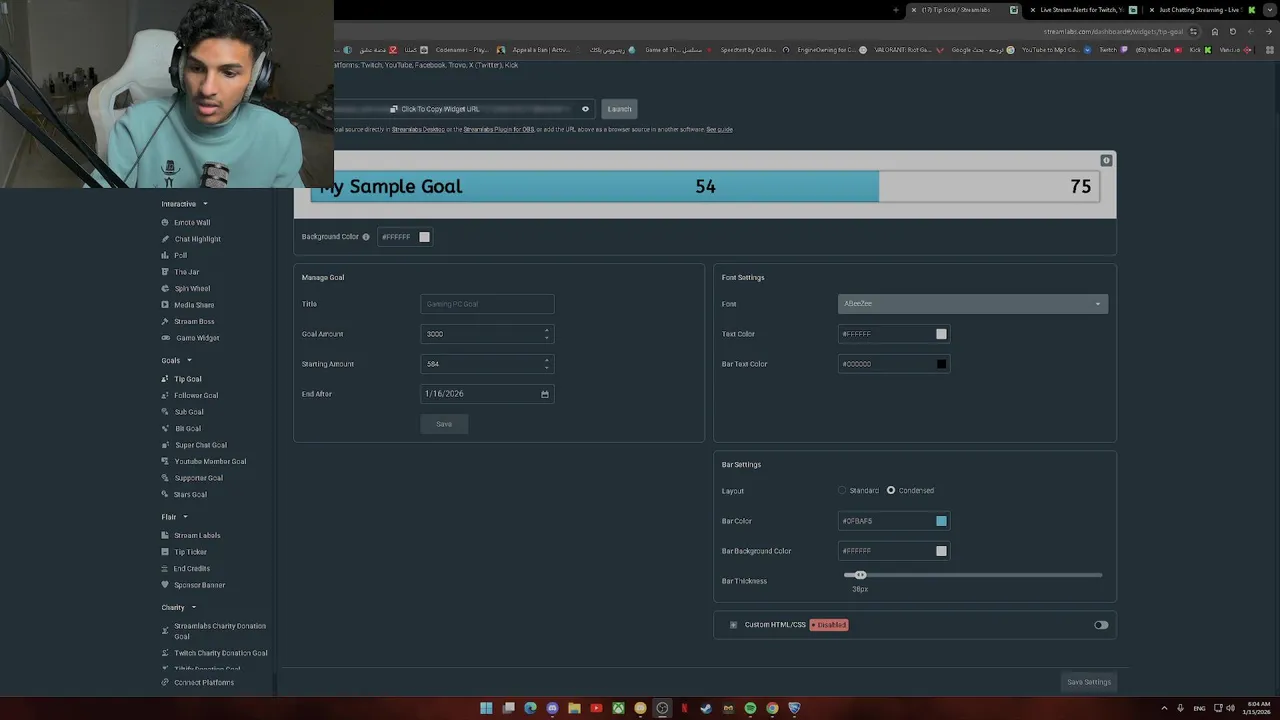Toggle widget URL visibility eye icon
This screenshot has width=1280, height=720.
click(x=585, y=109)
